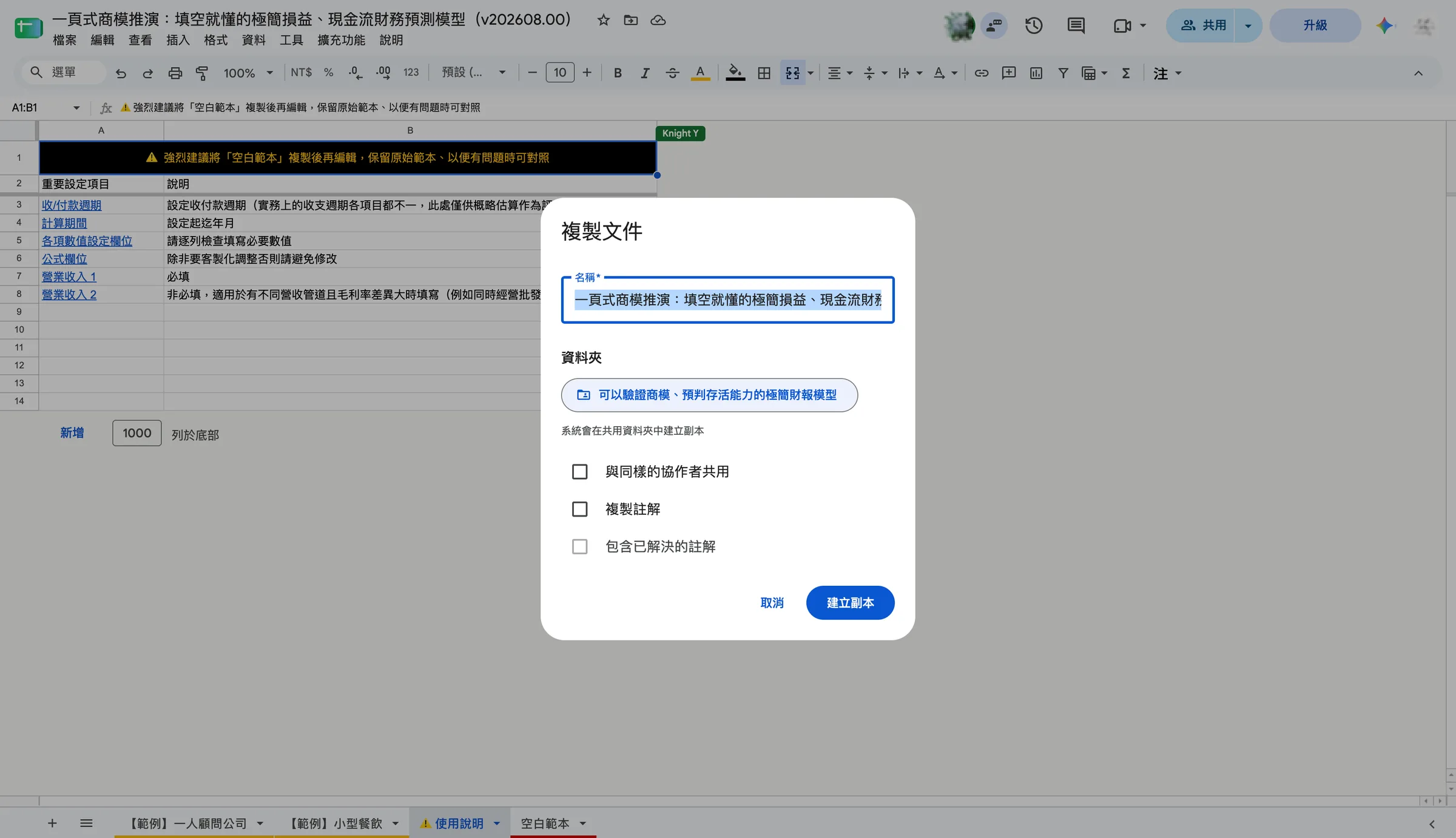The image size is (1456, 838).
Task: Click the merge cells icon
Action: click(x=792, y=73)
